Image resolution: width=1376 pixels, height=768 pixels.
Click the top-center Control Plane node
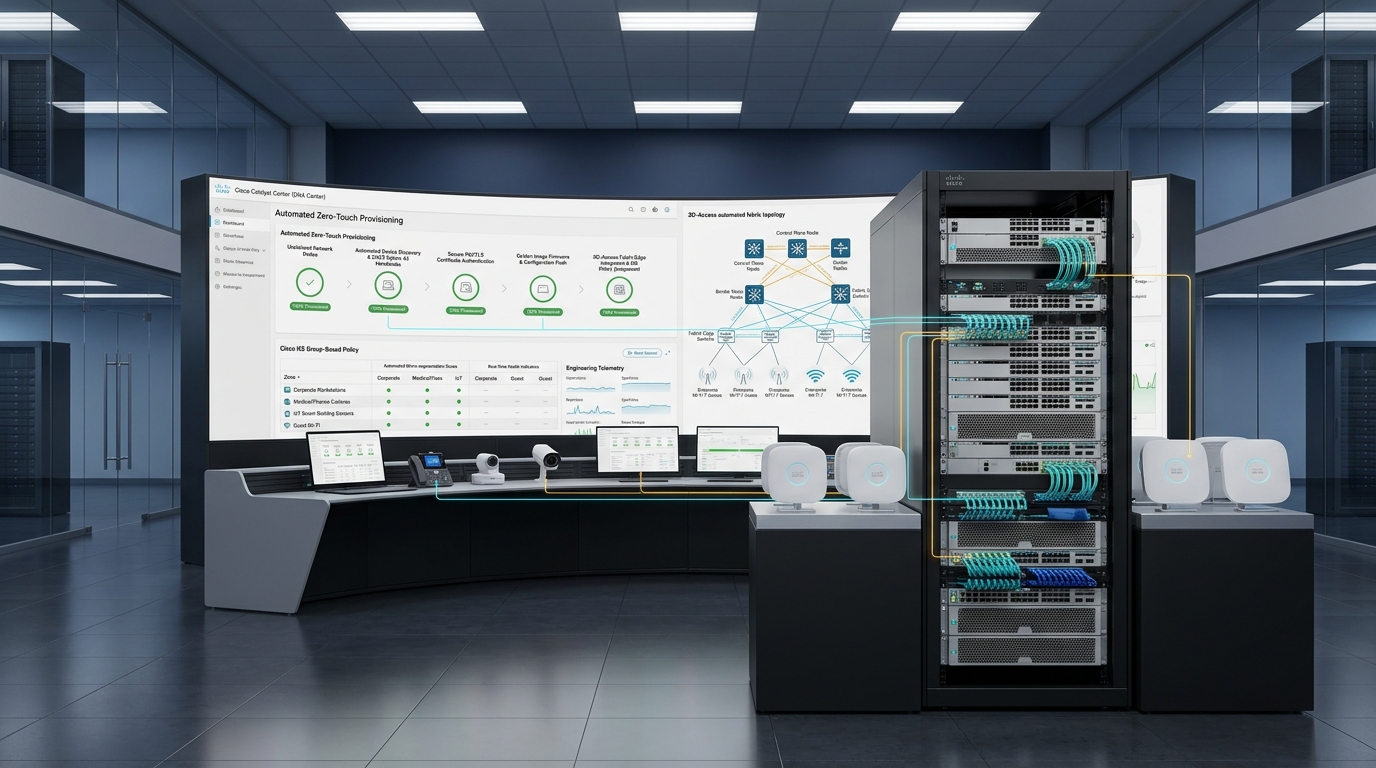pos(797,248)
